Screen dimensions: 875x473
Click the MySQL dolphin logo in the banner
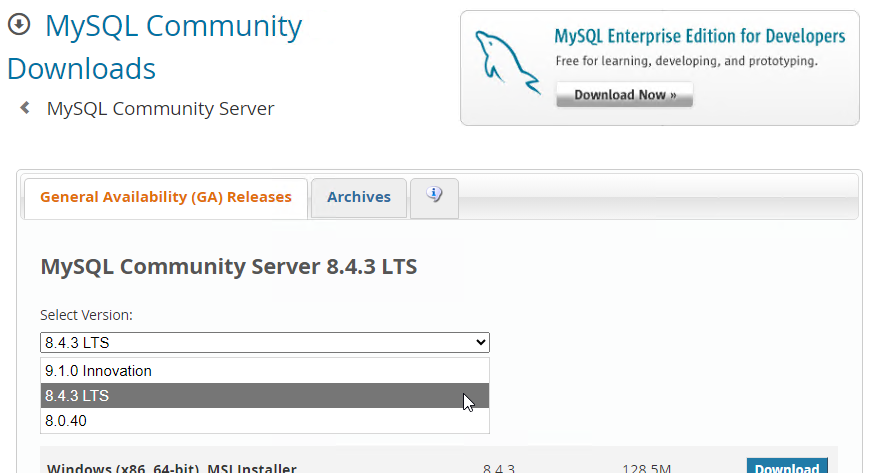(x=507, y=62)
